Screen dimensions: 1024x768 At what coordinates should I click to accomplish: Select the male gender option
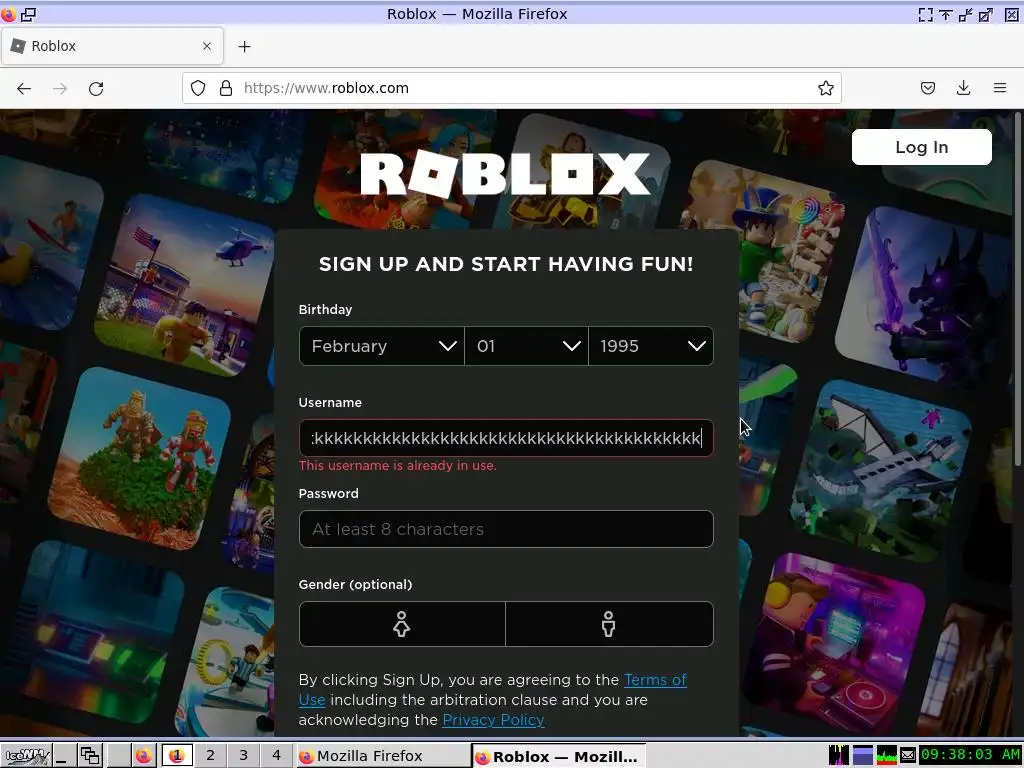click(609, 624)
